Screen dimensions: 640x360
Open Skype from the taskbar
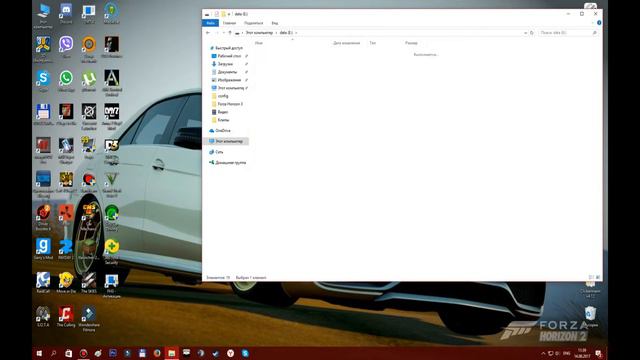[x=245, y=353]
